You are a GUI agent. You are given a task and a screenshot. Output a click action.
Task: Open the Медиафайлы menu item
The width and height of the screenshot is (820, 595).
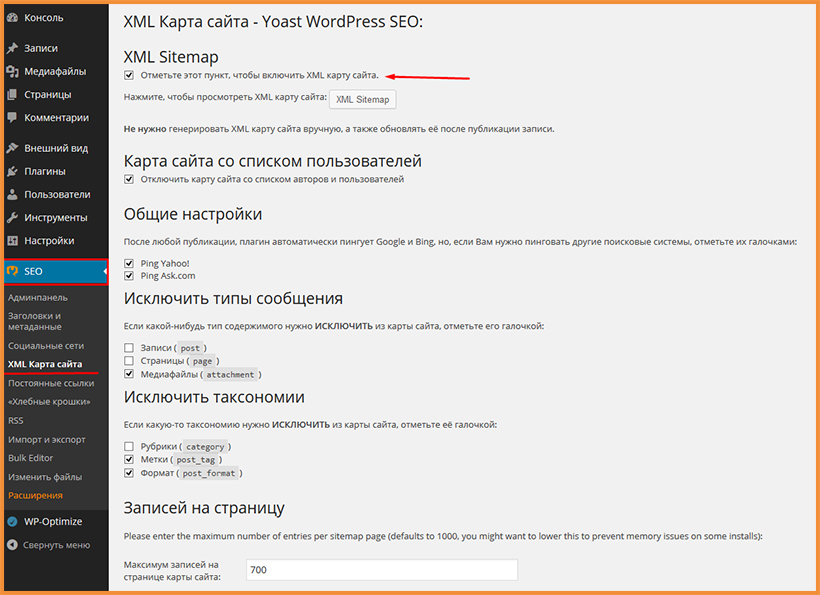pos(56,72)
